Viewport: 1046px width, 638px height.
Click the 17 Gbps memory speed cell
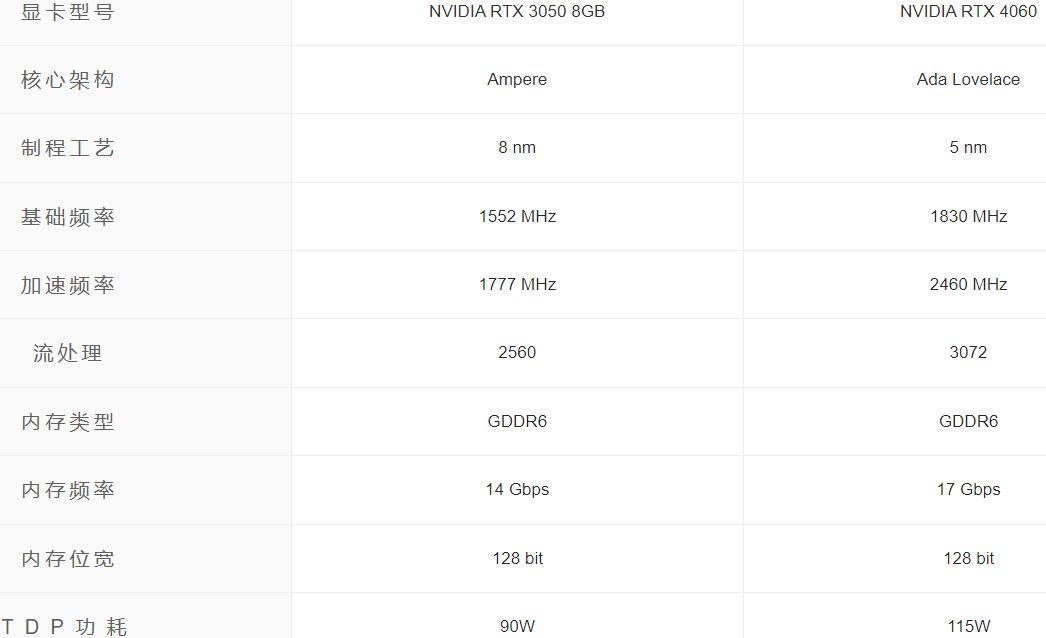coord(968,490)
